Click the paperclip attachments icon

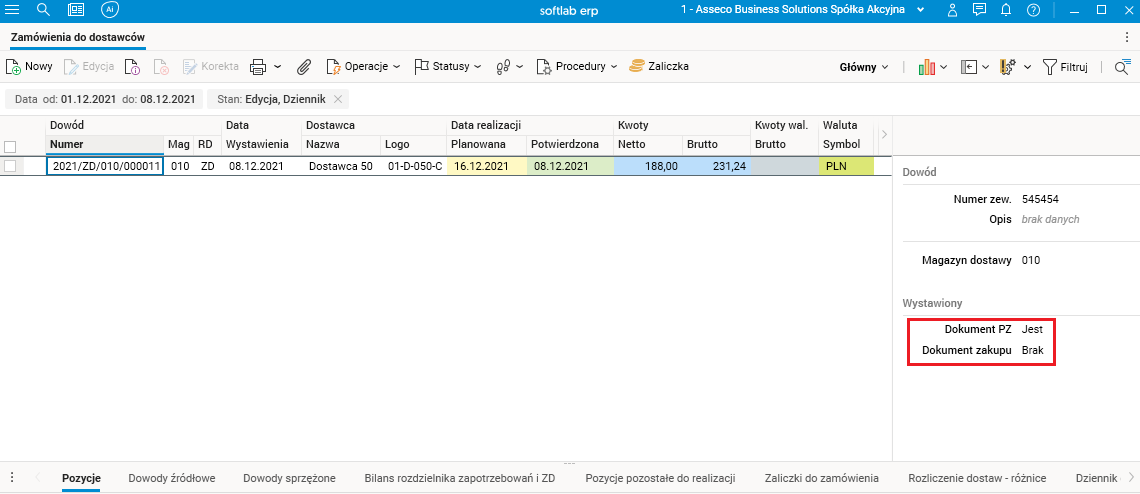(x=304, y=67)
